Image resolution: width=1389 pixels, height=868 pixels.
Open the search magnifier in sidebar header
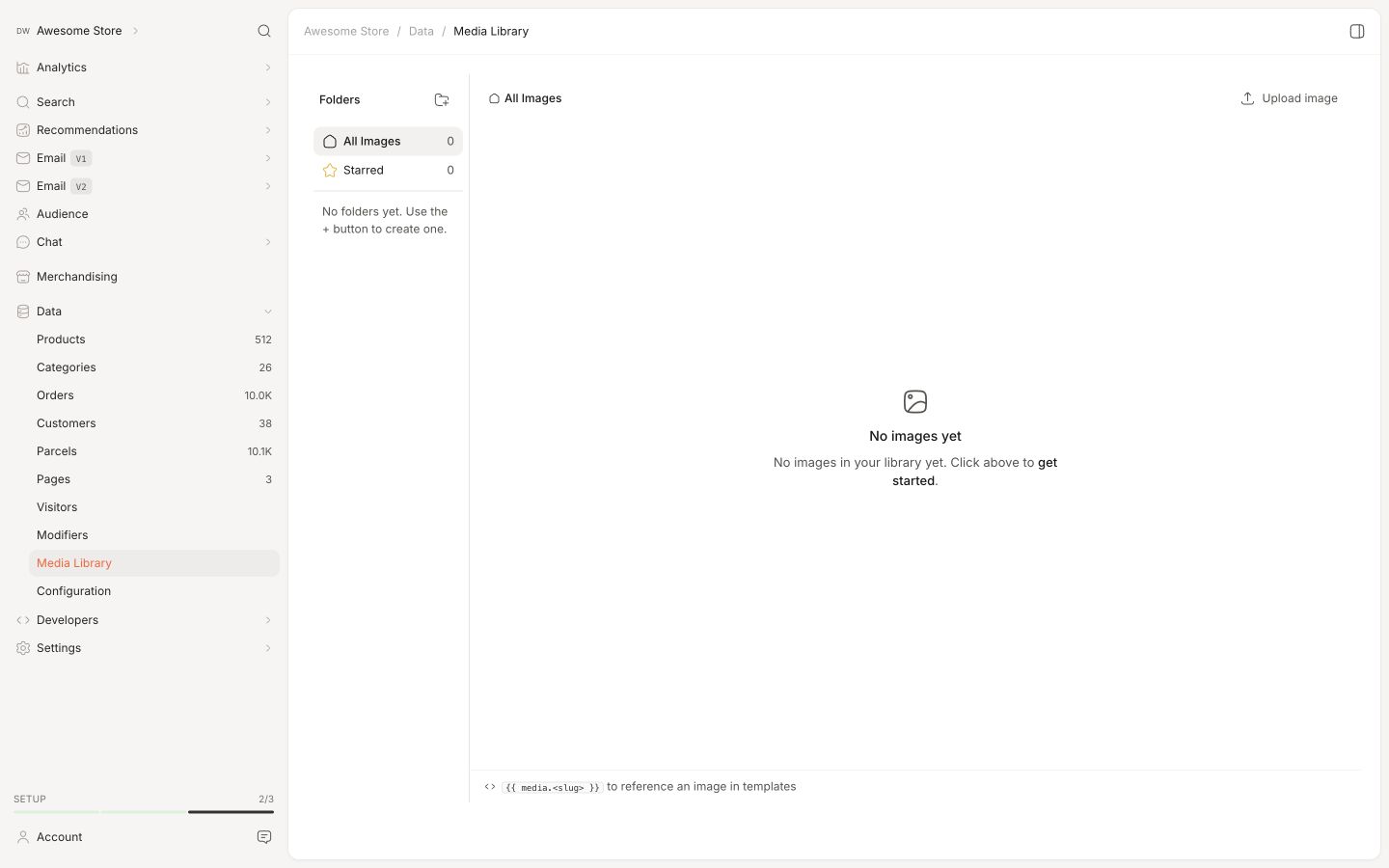(264, 31)
